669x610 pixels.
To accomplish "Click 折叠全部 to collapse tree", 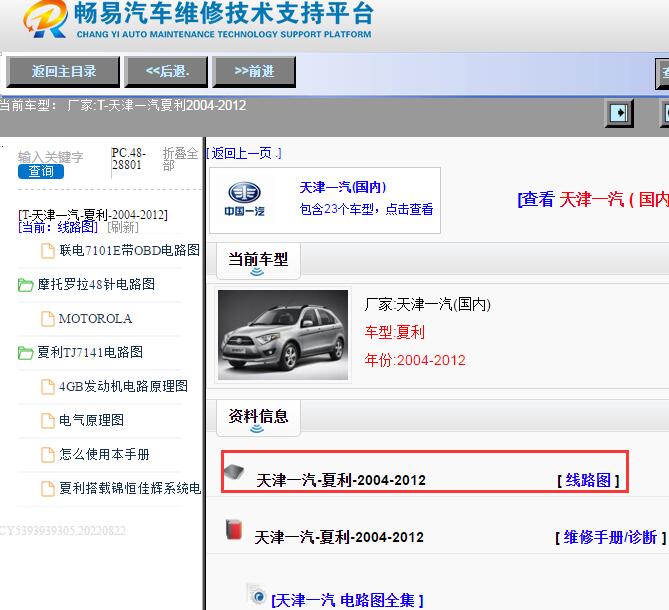I will [180, 159].
